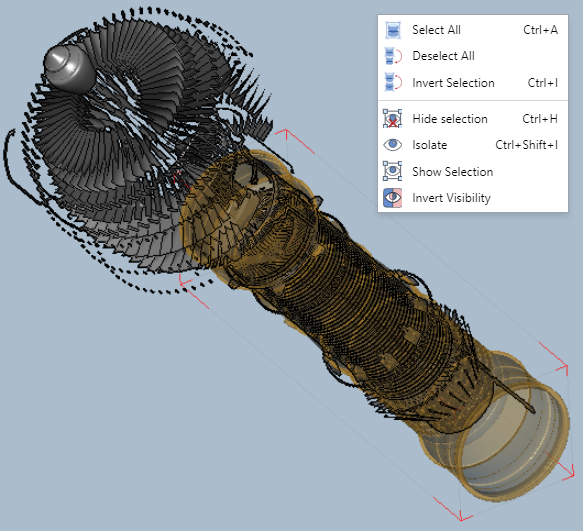This screenshot has width=583, height=531.
Task: Click the Show Selection icon
Action: point(392,171)
